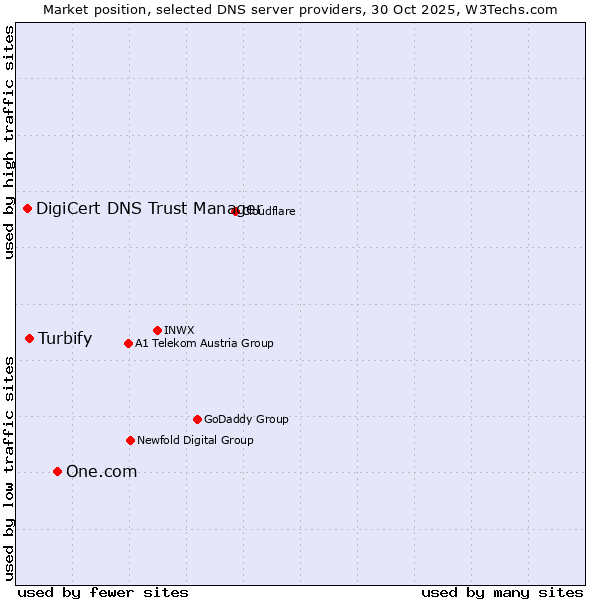Click the INWX label text
The image size is (600, 600).
point(179,330)
